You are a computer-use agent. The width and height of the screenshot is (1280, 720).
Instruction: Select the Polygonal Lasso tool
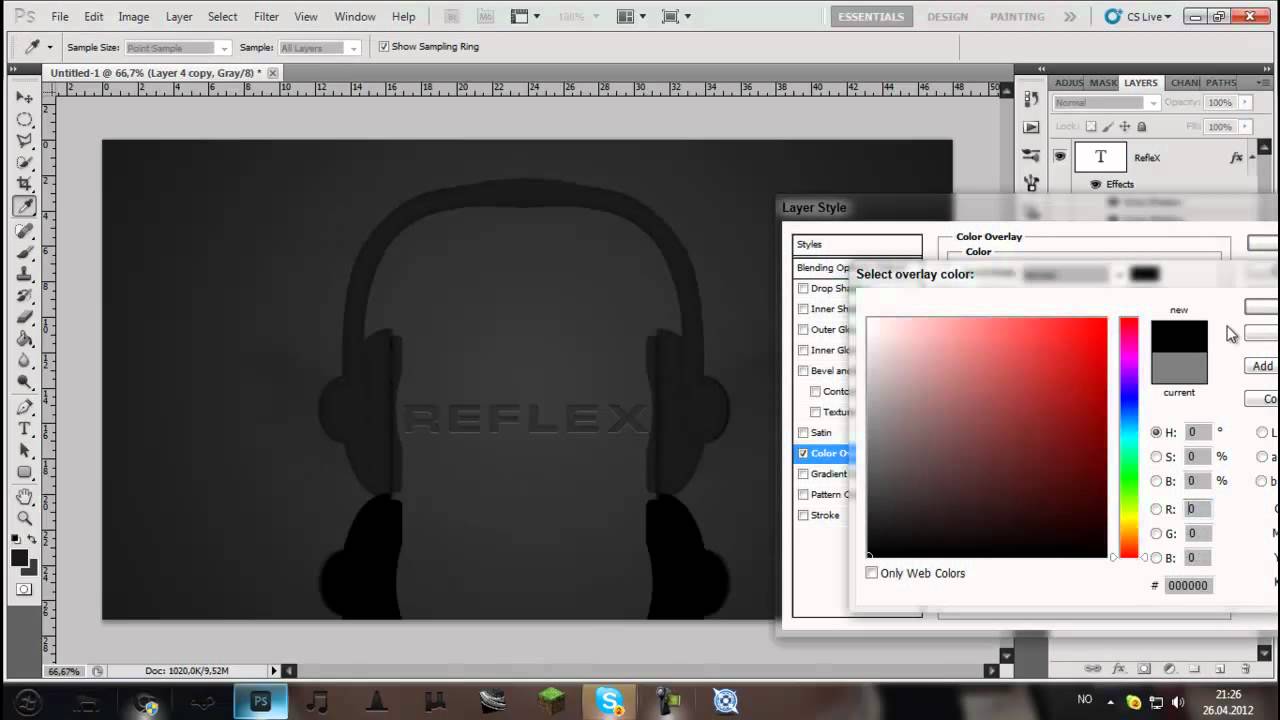tap(25, 141)
